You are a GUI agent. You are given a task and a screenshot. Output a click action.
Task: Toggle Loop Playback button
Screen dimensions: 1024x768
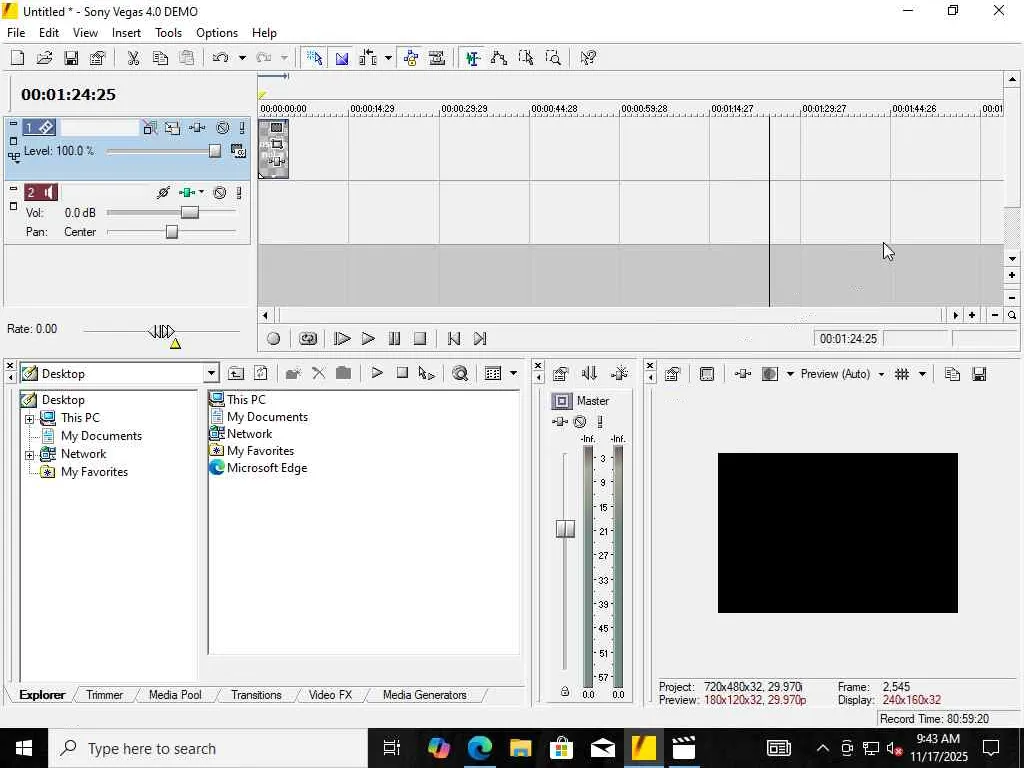point(308,338)
